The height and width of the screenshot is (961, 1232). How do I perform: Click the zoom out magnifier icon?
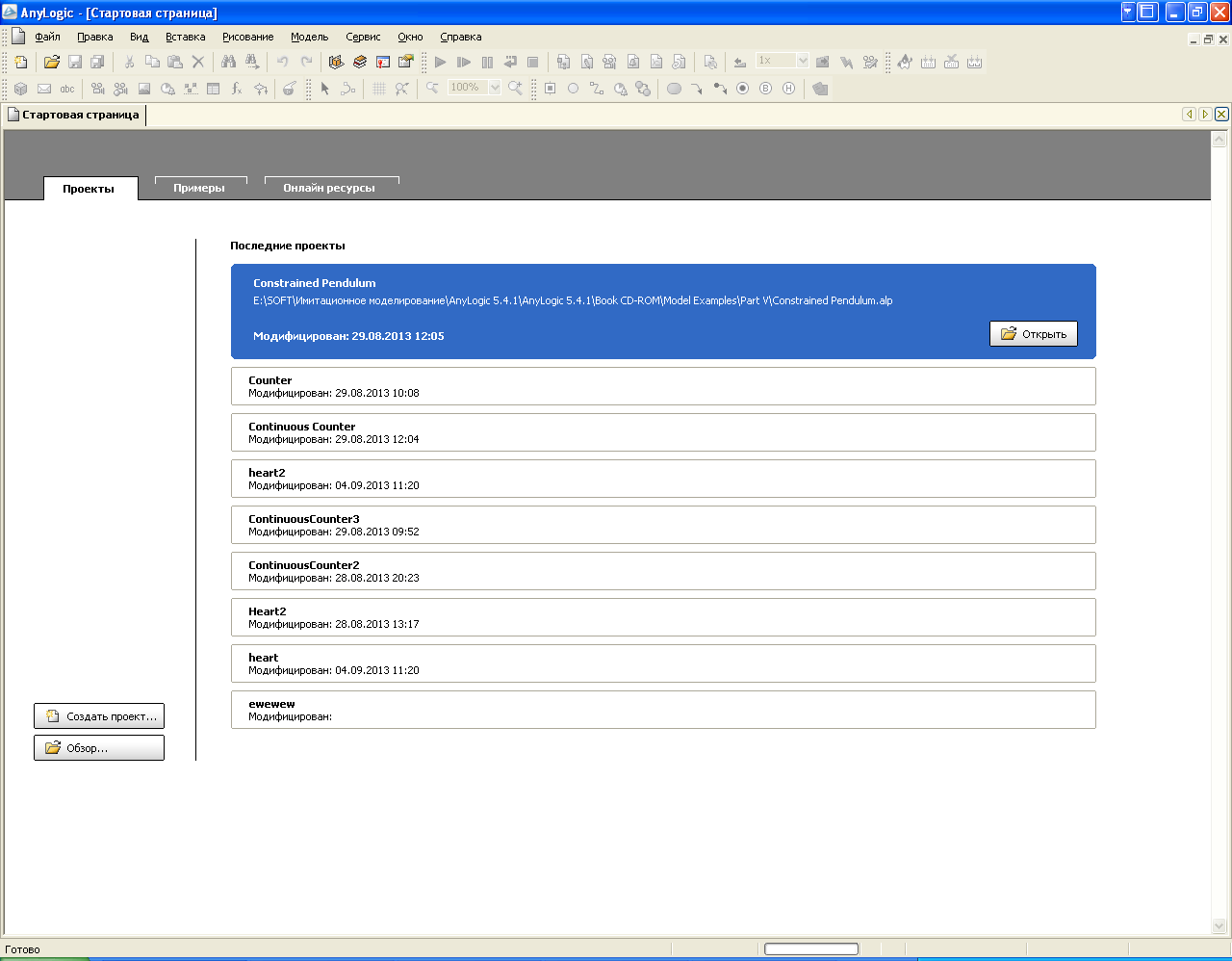[x=432, y=89]
